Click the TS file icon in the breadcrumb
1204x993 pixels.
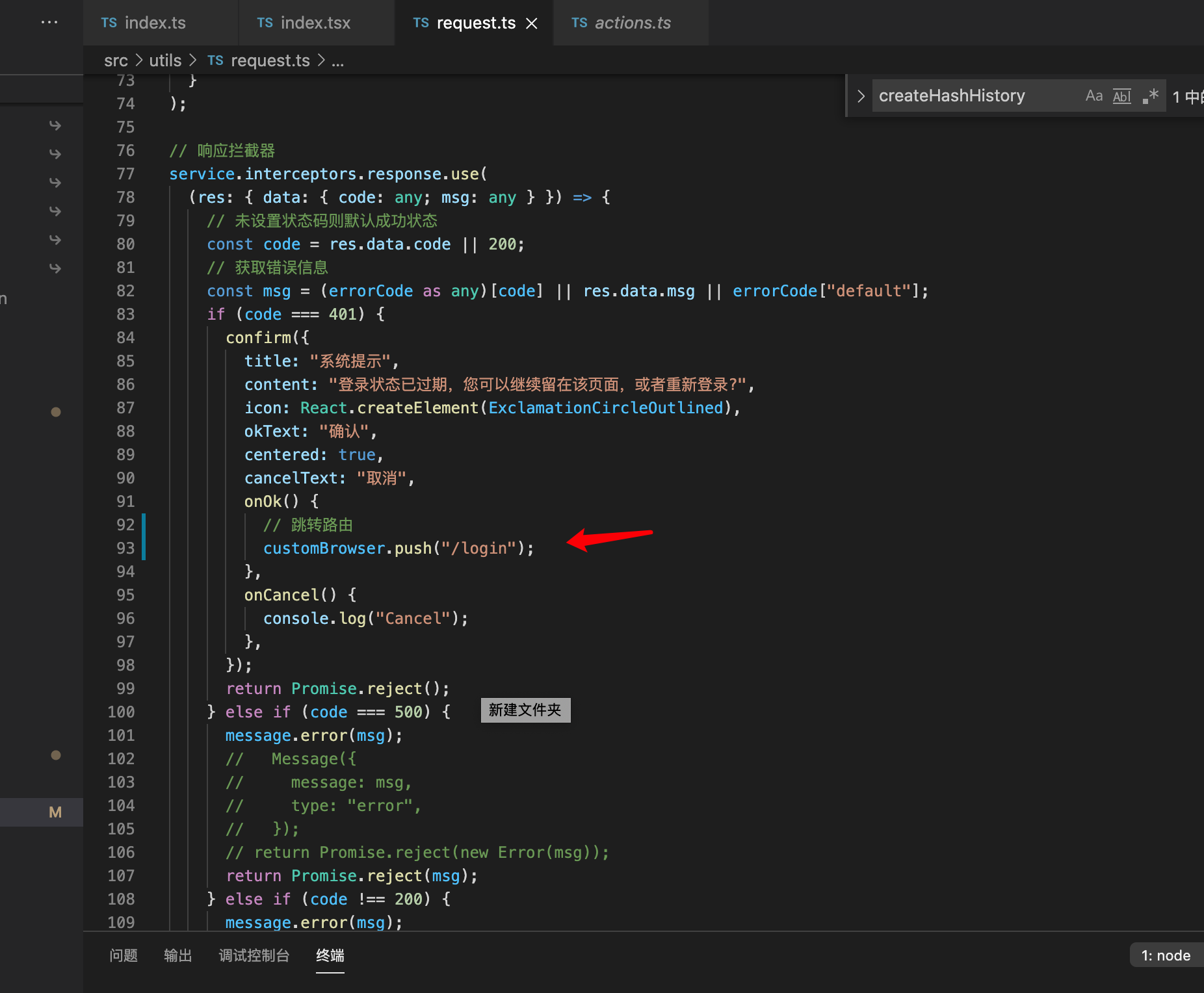point(215,60)
